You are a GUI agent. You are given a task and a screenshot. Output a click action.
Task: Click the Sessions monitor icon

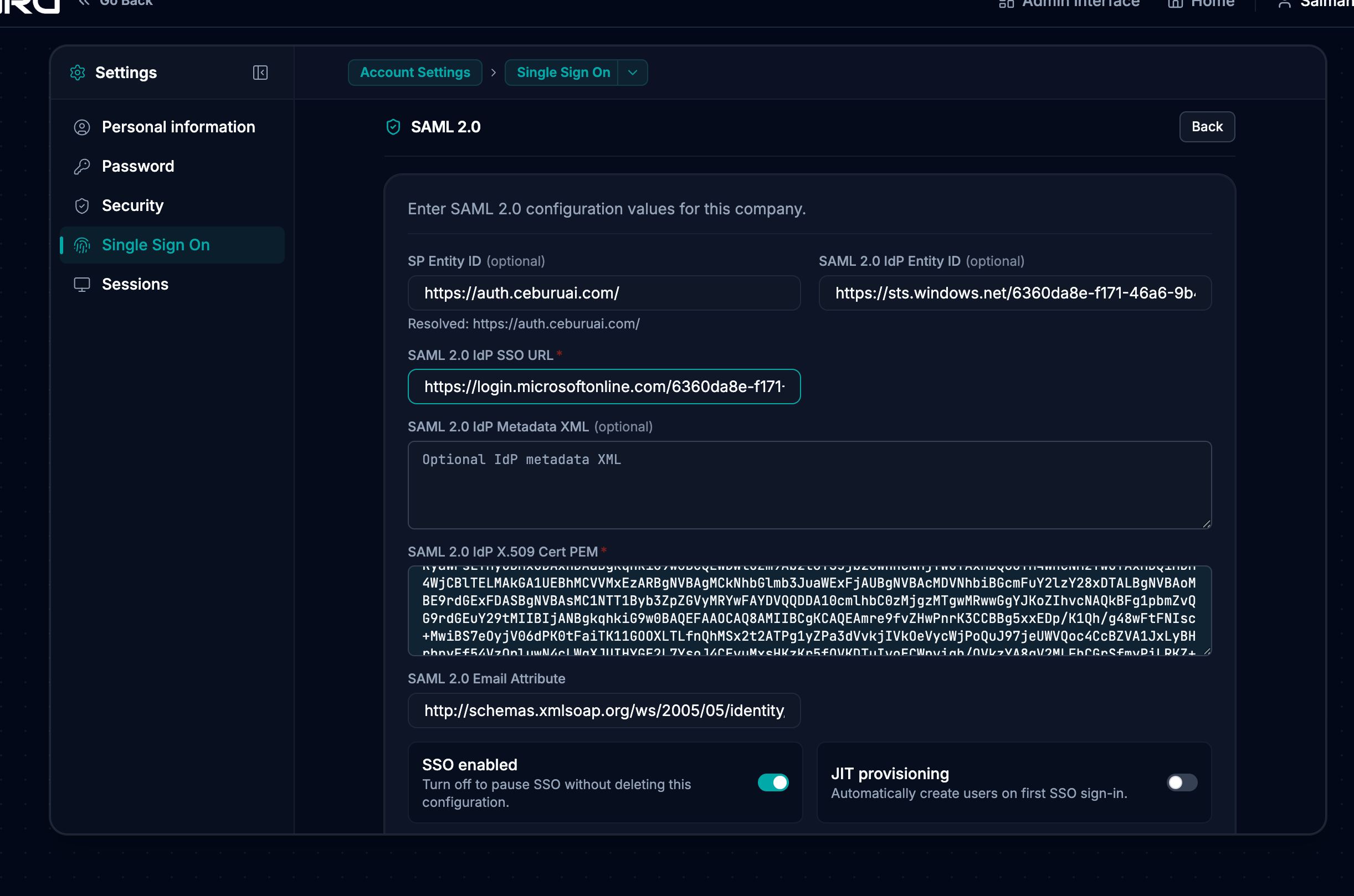pyautogui.click(x=83, y=285)
